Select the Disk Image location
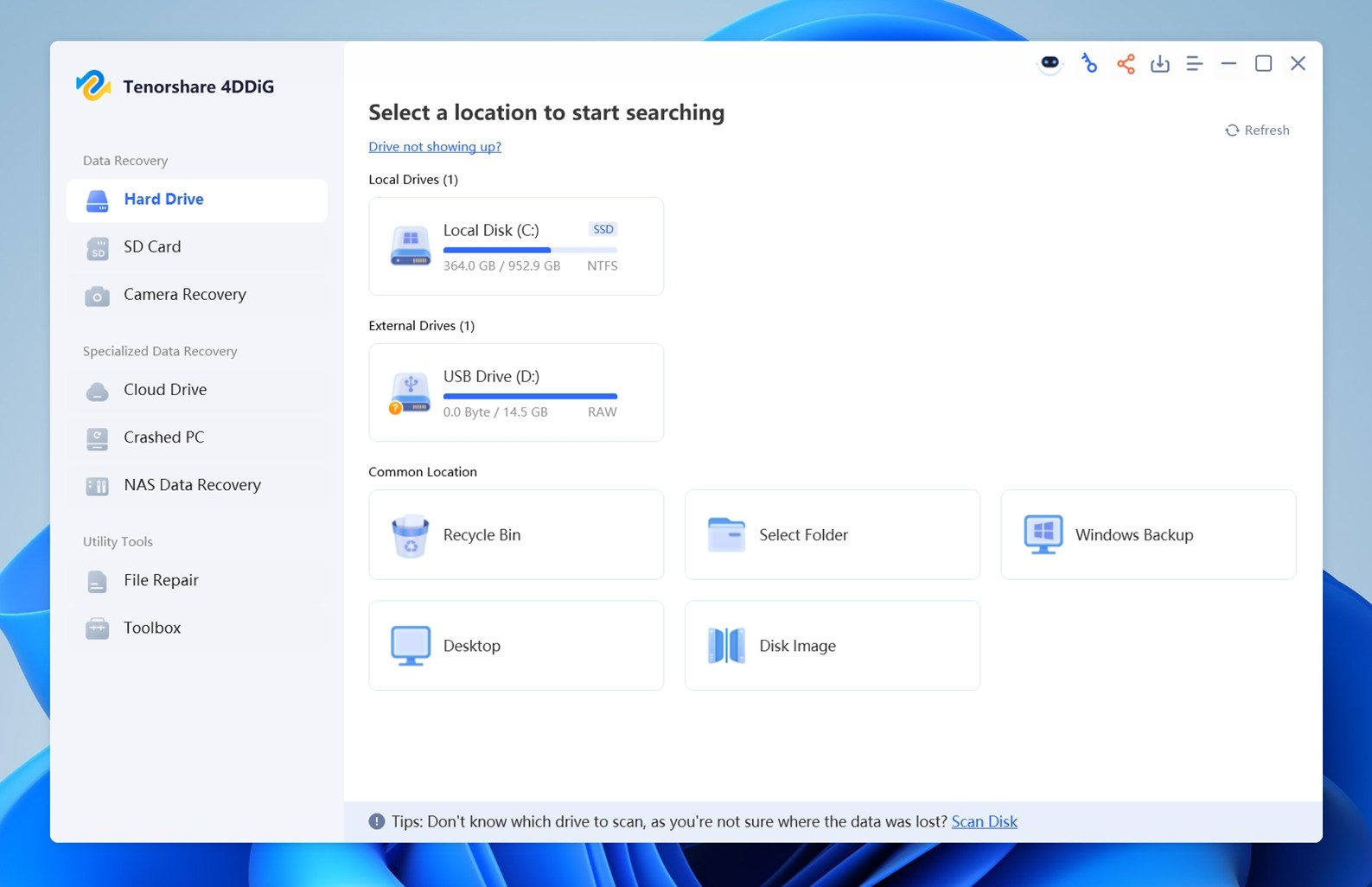1372x887 pixels. [x=832, y=645]
